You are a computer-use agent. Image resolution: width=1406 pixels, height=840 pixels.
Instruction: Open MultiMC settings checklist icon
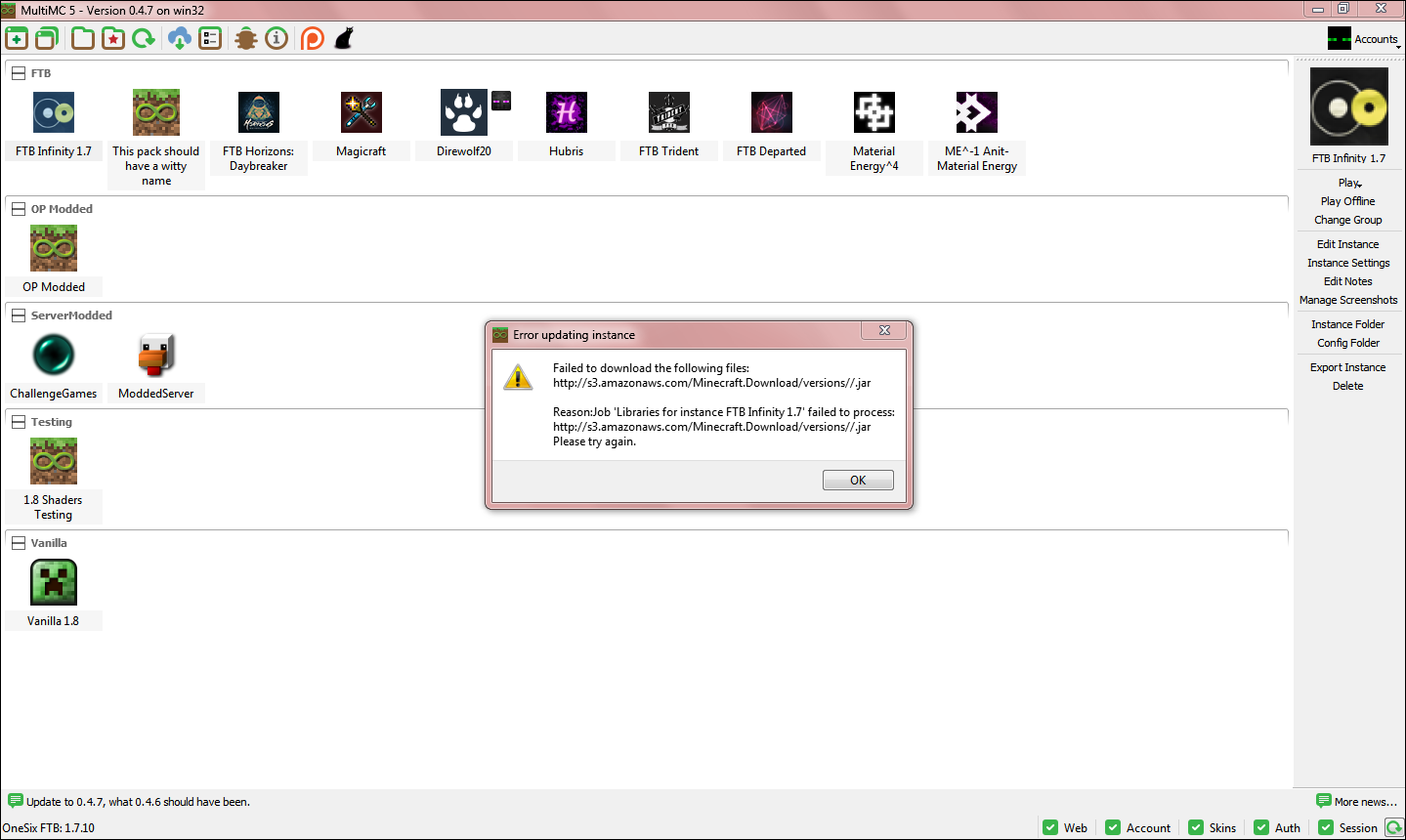[x=210, y=38]
